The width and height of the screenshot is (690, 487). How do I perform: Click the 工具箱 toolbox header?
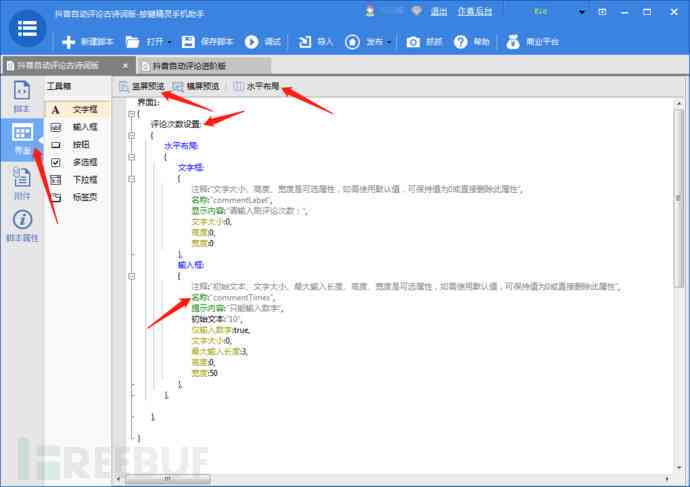pos(59,86)
